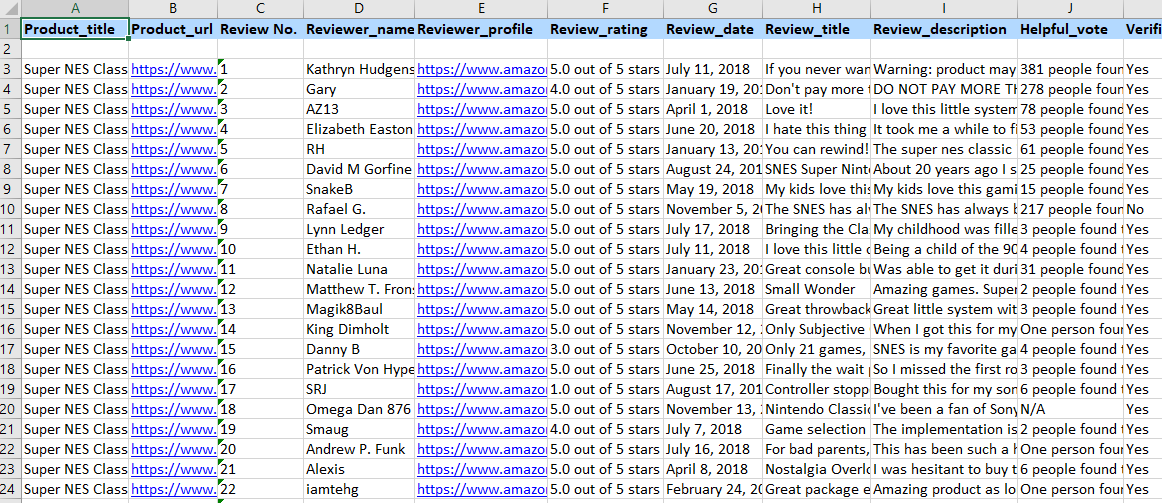Open the reviewer profile link for AZ13

point(482,109)
